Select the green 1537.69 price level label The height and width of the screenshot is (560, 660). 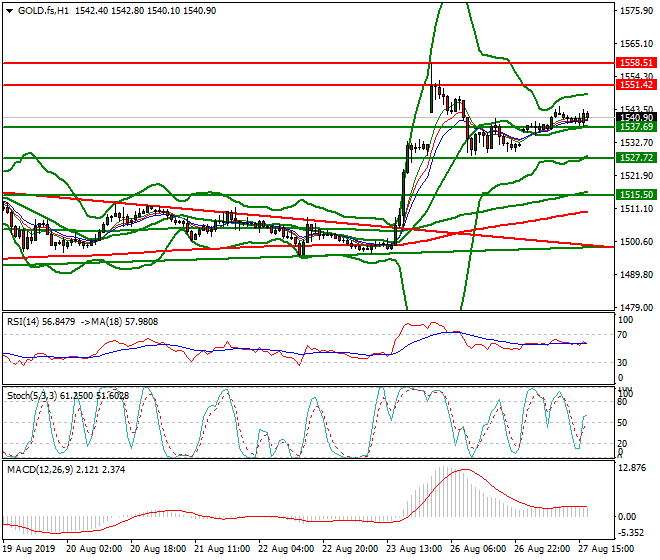click(636, 127)
